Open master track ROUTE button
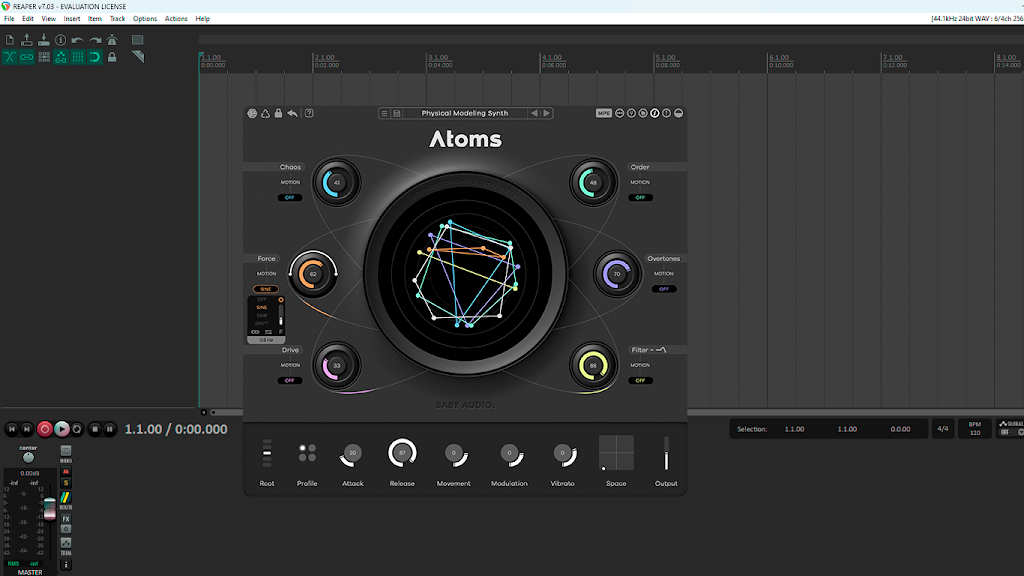 (x=65, y=500)
